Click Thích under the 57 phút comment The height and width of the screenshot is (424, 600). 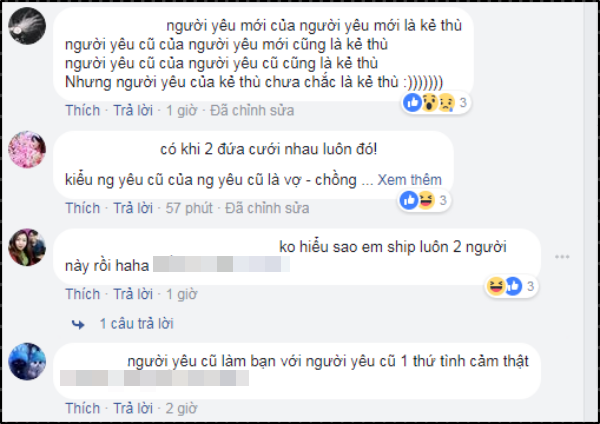[83, 208]
